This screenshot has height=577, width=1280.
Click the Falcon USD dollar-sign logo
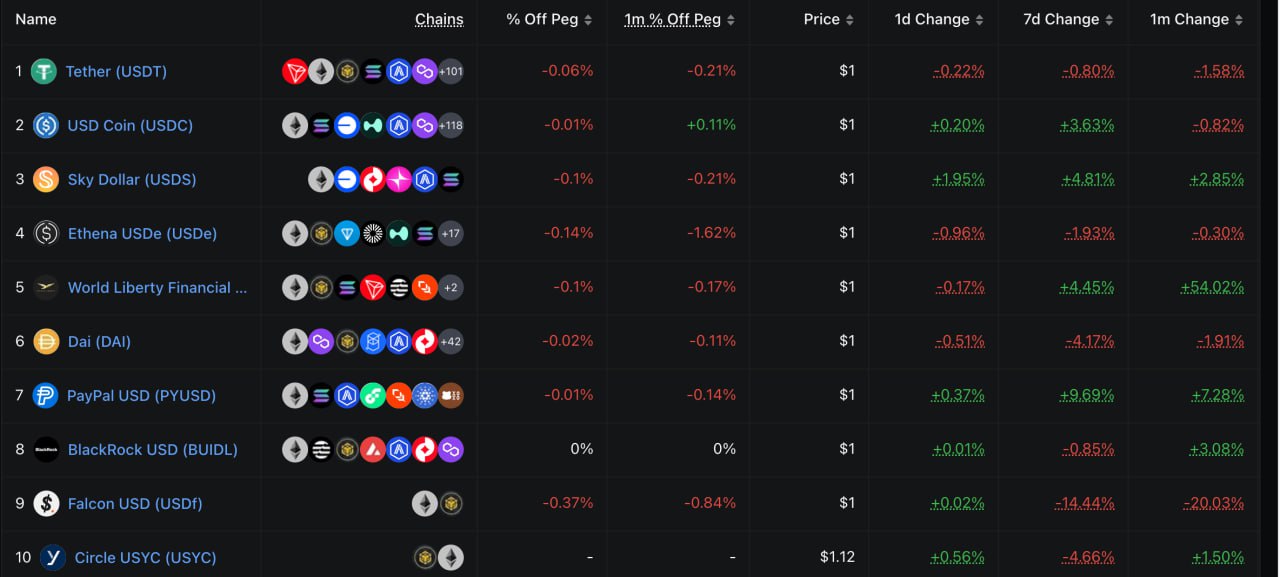(46, 503)
